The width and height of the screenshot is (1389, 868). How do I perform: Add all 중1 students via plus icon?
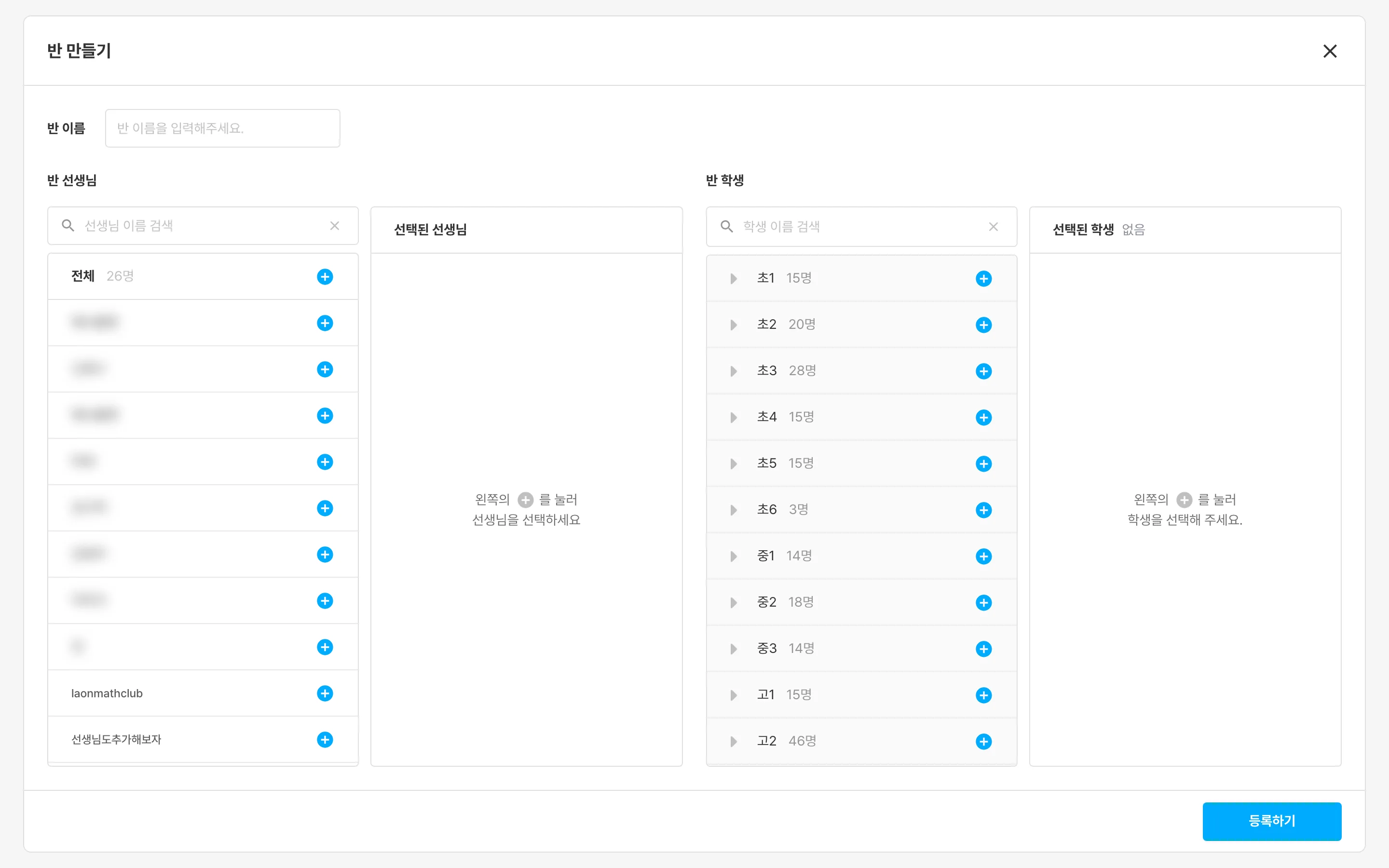[984, 556]
